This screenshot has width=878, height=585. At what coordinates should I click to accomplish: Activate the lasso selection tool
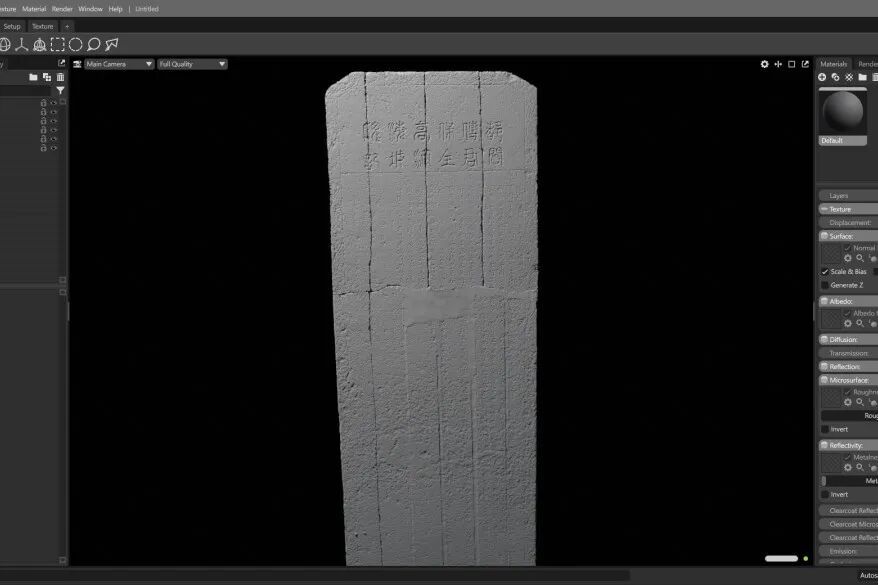(93, 44)
